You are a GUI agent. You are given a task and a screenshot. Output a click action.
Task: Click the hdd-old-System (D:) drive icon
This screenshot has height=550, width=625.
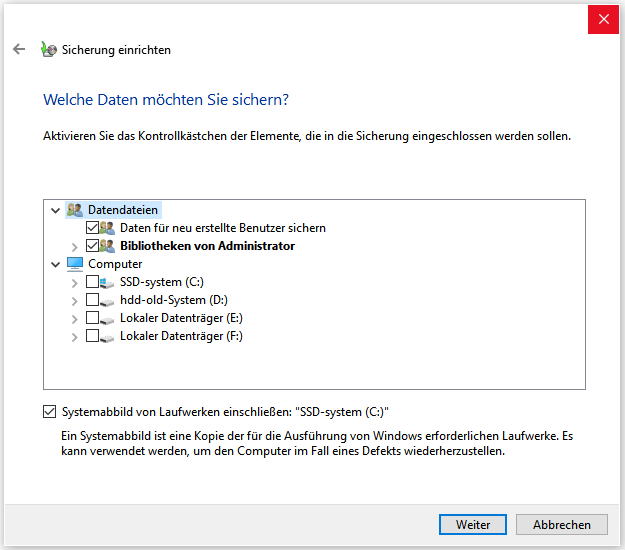tap(108, 300)
